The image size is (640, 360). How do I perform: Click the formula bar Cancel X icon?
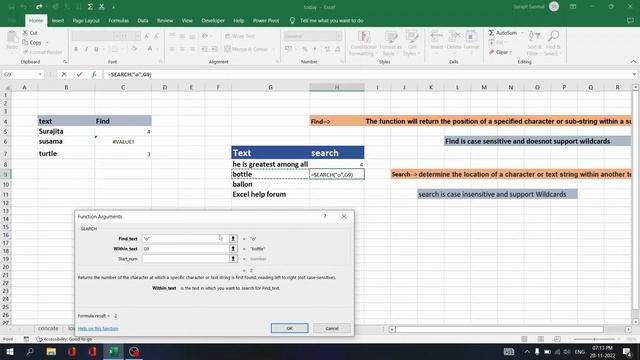pos(64,74)
